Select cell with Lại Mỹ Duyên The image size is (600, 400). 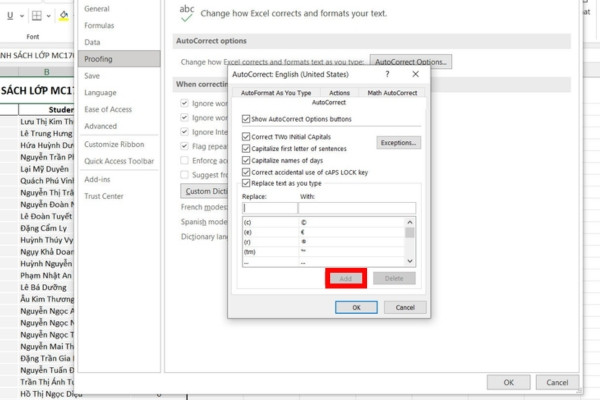[46, 169]
